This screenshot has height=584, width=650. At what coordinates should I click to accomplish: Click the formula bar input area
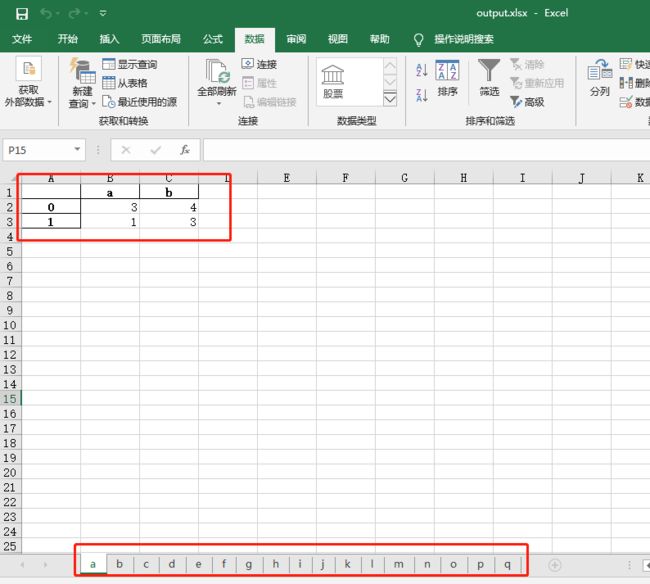pos(426,150)
